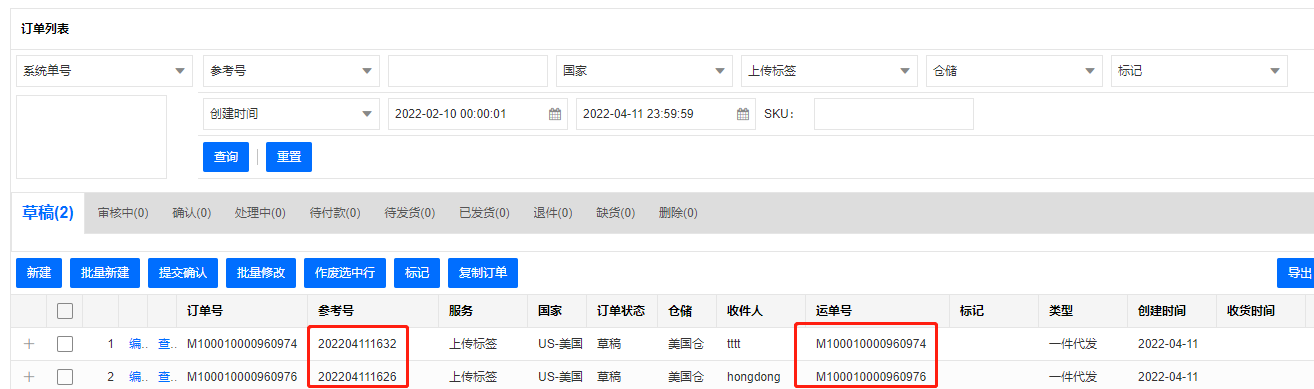1314x389 pixels.
Task: Click the start time field 2022-02-10 00:00:01
Action: (478, 114)
